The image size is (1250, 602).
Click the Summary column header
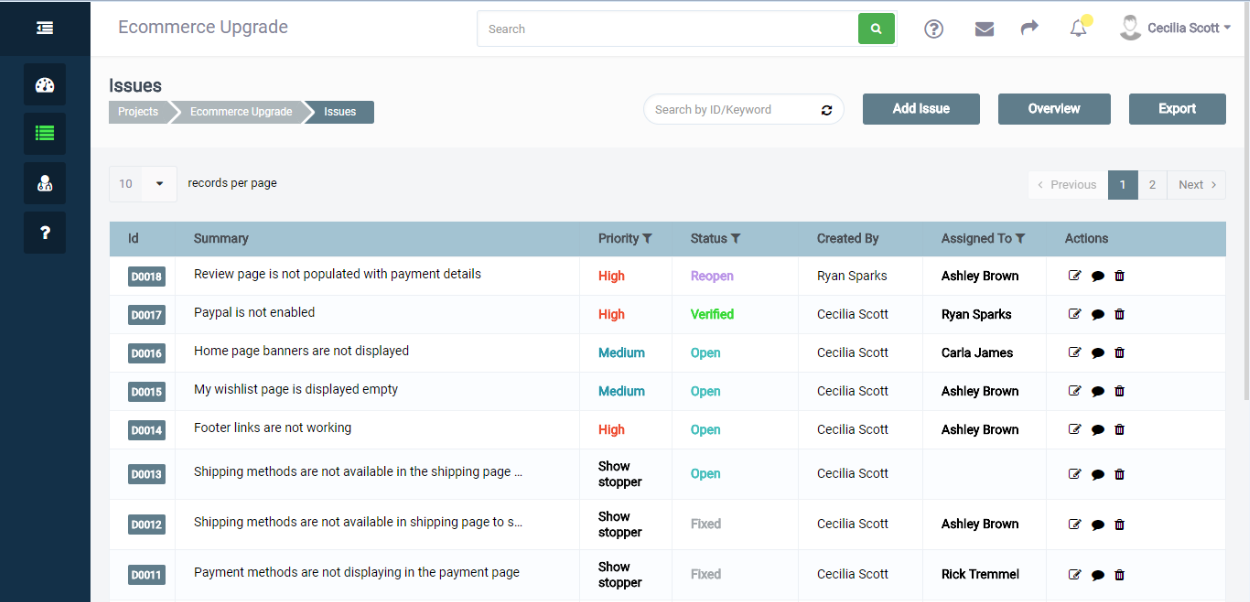point(221,239)
